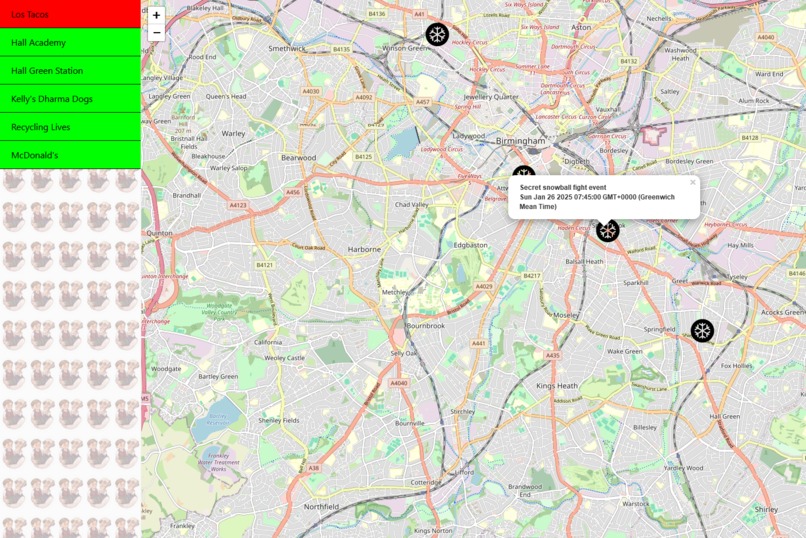Viewport: 806px width, 538px height.
Task: Click the Birmingham city label on map
Action: coord(520,140)
